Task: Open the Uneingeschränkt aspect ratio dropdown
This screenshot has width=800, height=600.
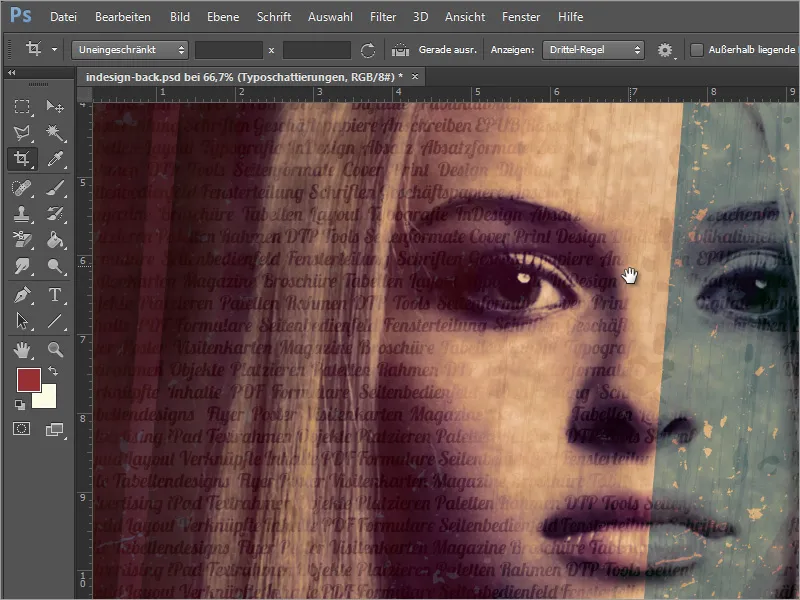Action: (130, 49)
